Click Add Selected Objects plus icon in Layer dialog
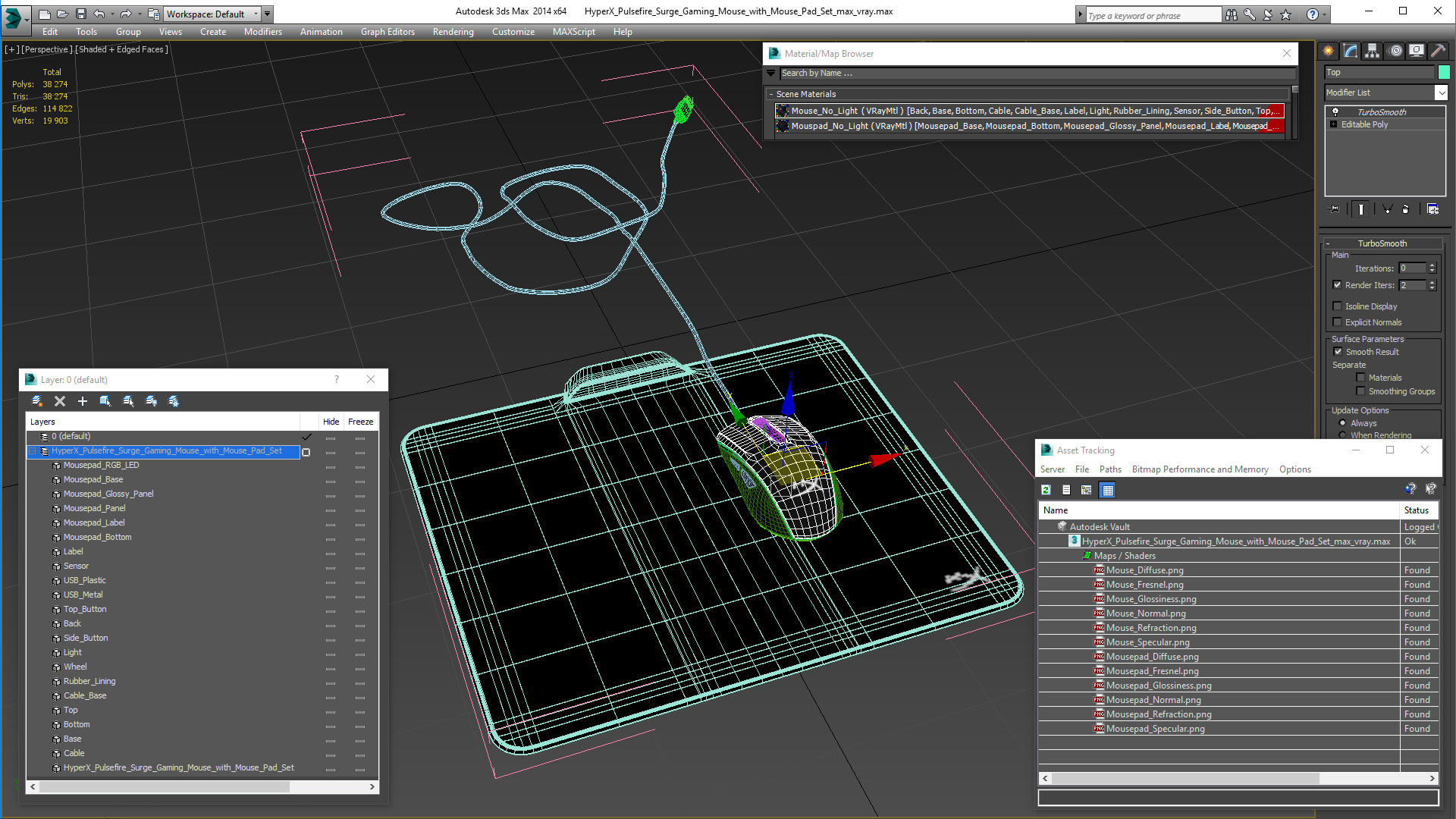 pos(83,401)
